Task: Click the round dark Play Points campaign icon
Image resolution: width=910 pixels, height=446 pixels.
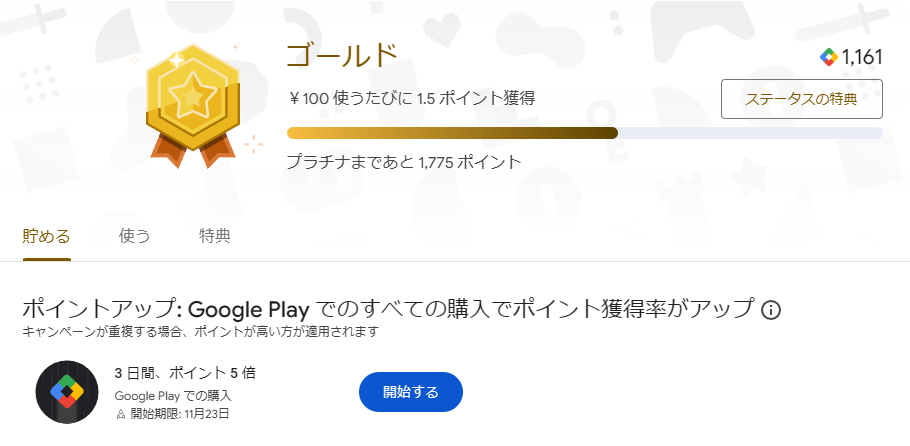Action: pyautogui.click(x=66, y=392)
